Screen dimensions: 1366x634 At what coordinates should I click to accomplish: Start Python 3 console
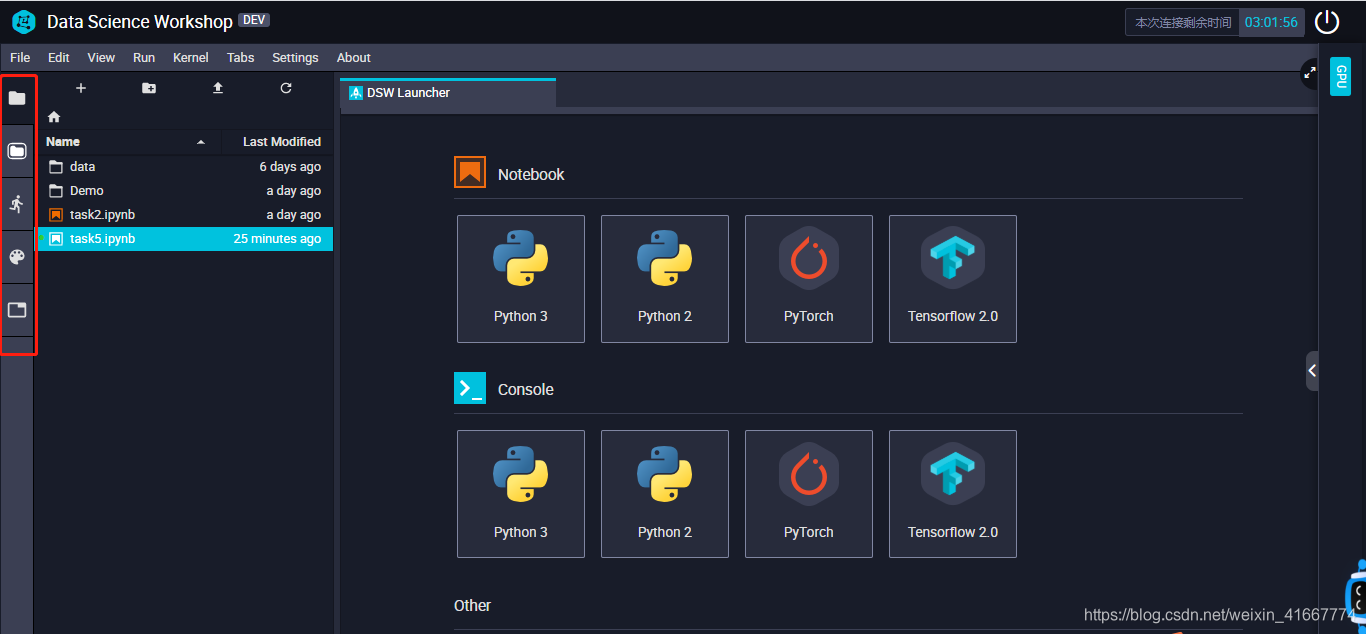(521, 494)
